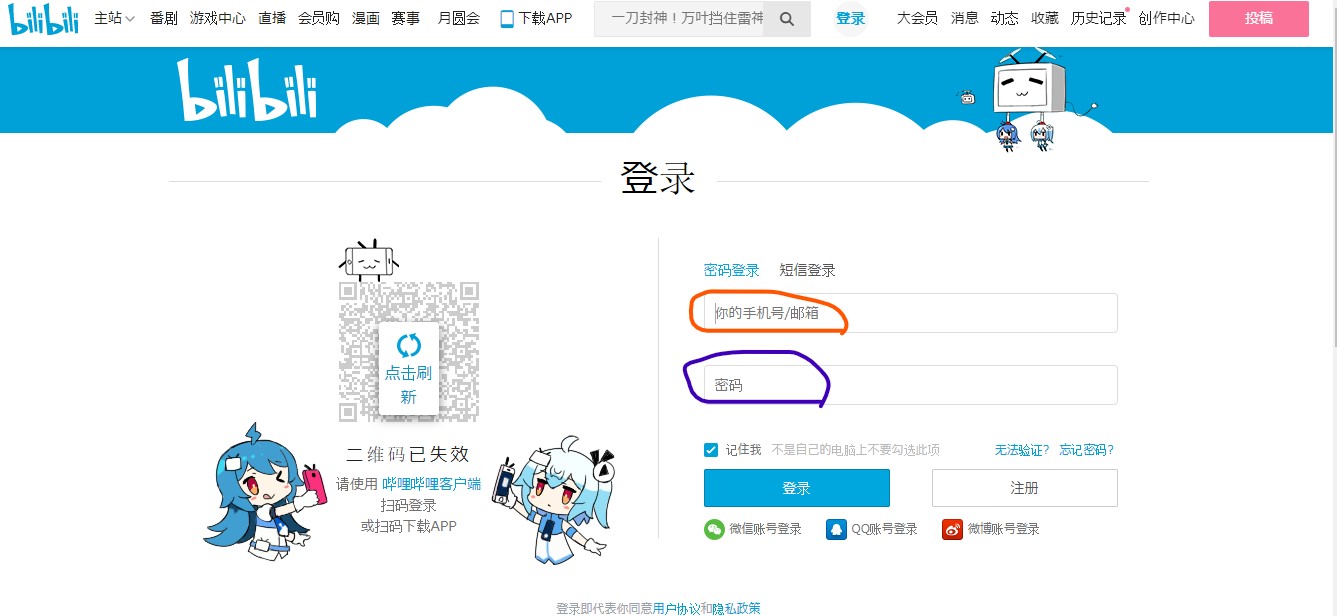Click the pink 投稿 button
This screenshot has height=616, width=1337.
(x=1259, y=19)
